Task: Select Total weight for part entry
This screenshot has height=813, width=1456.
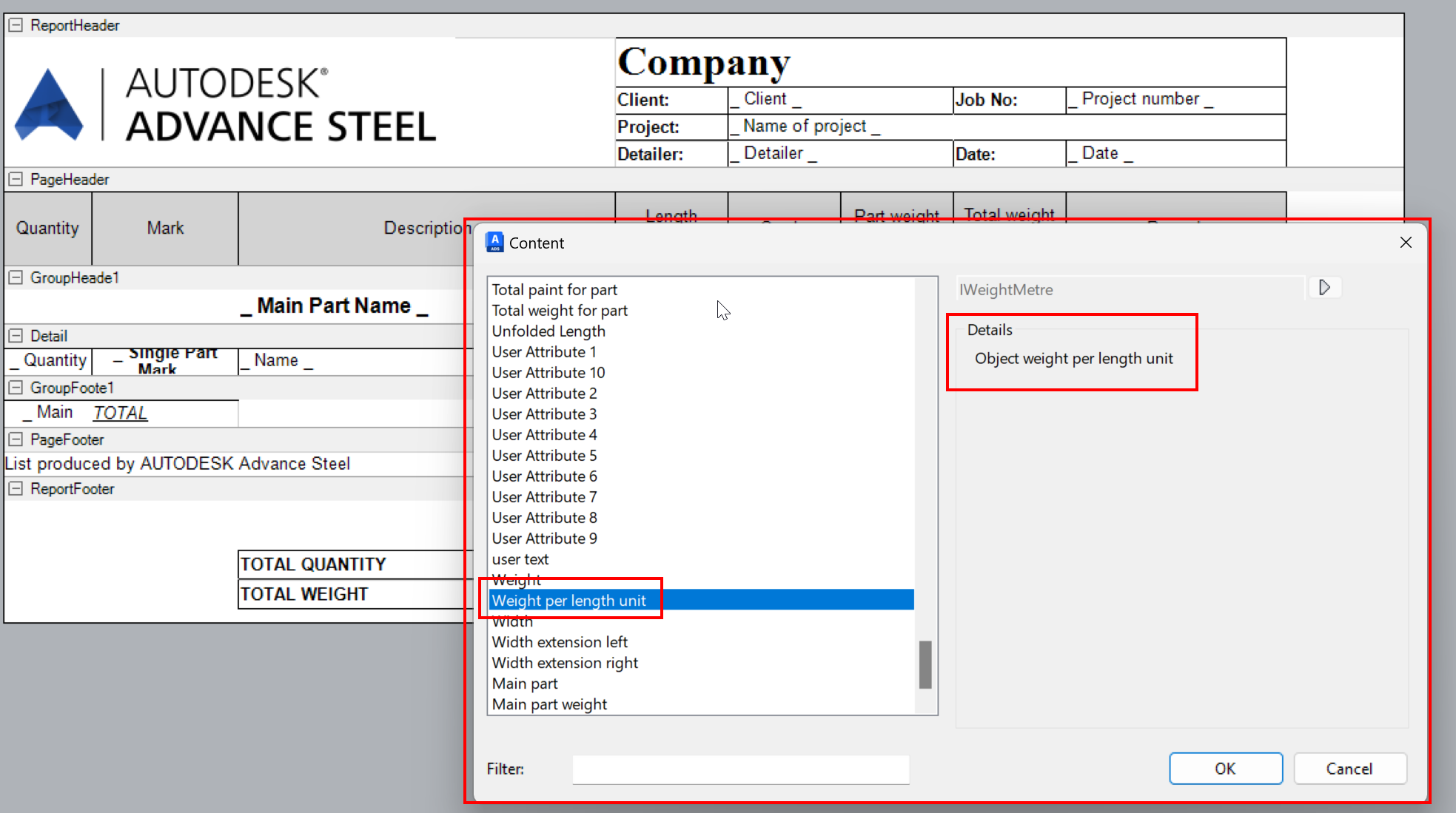Action: pyautogui.click(x=560, y=311)
